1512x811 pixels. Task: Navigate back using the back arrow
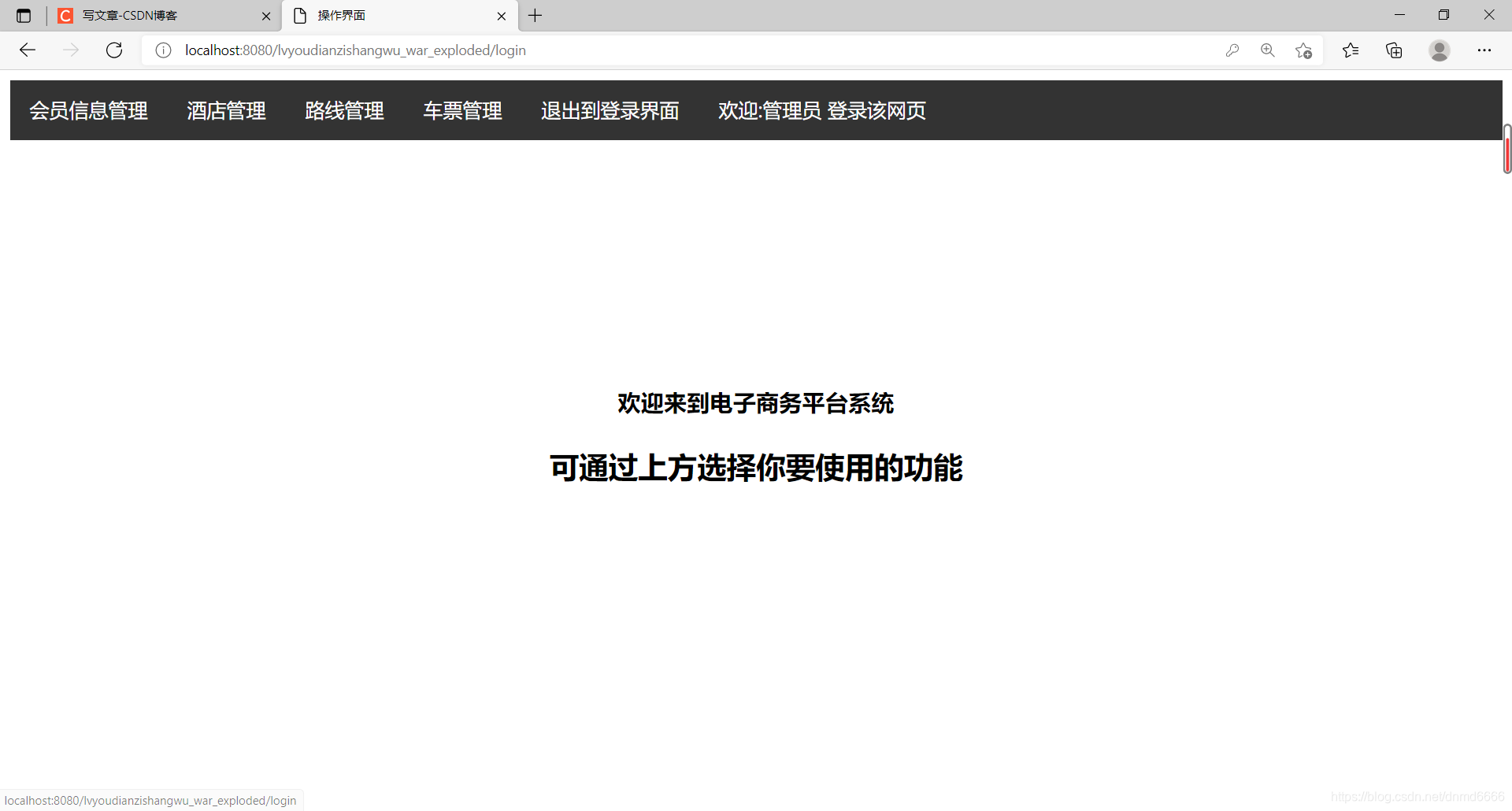coord(28,50)
